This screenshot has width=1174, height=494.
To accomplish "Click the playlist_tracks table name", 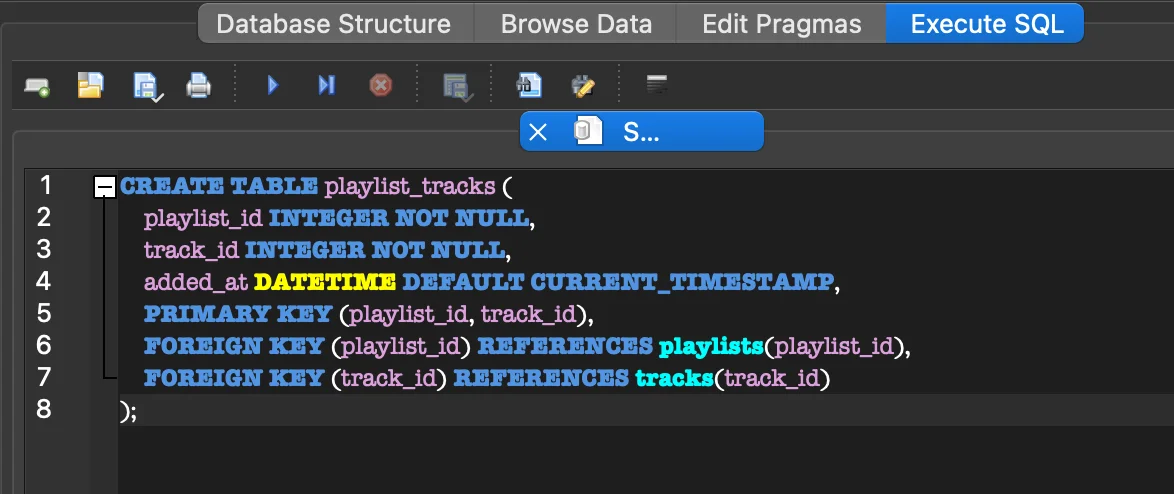I will click(410, 186).
